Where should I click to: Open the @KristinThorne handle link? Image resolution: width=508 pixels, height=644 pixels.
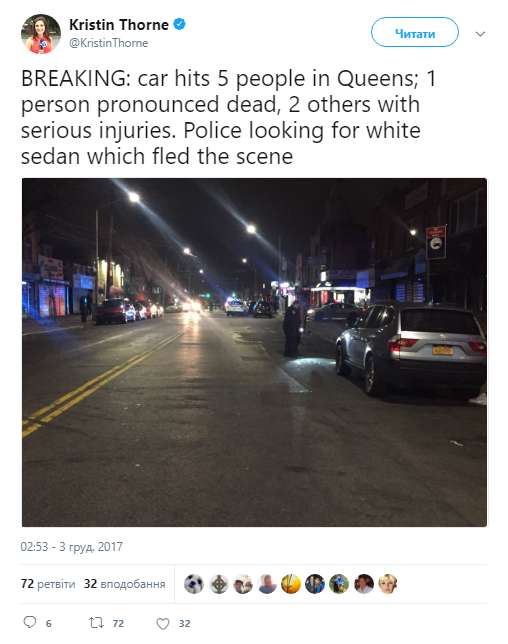[108, 43]
